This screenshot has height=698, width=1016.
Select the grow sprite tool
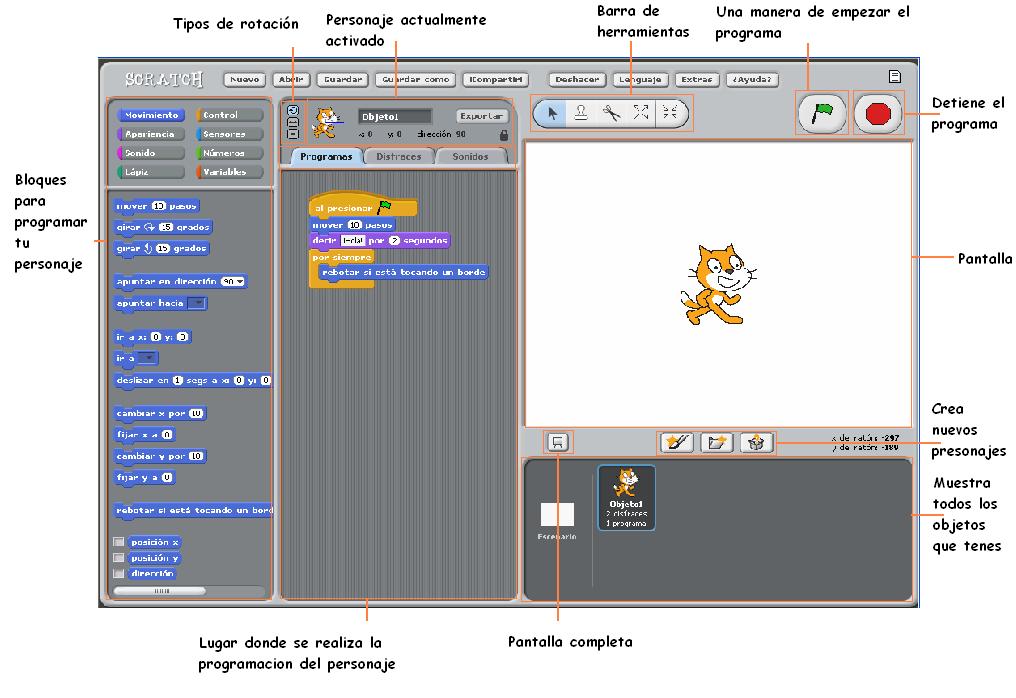642,113
